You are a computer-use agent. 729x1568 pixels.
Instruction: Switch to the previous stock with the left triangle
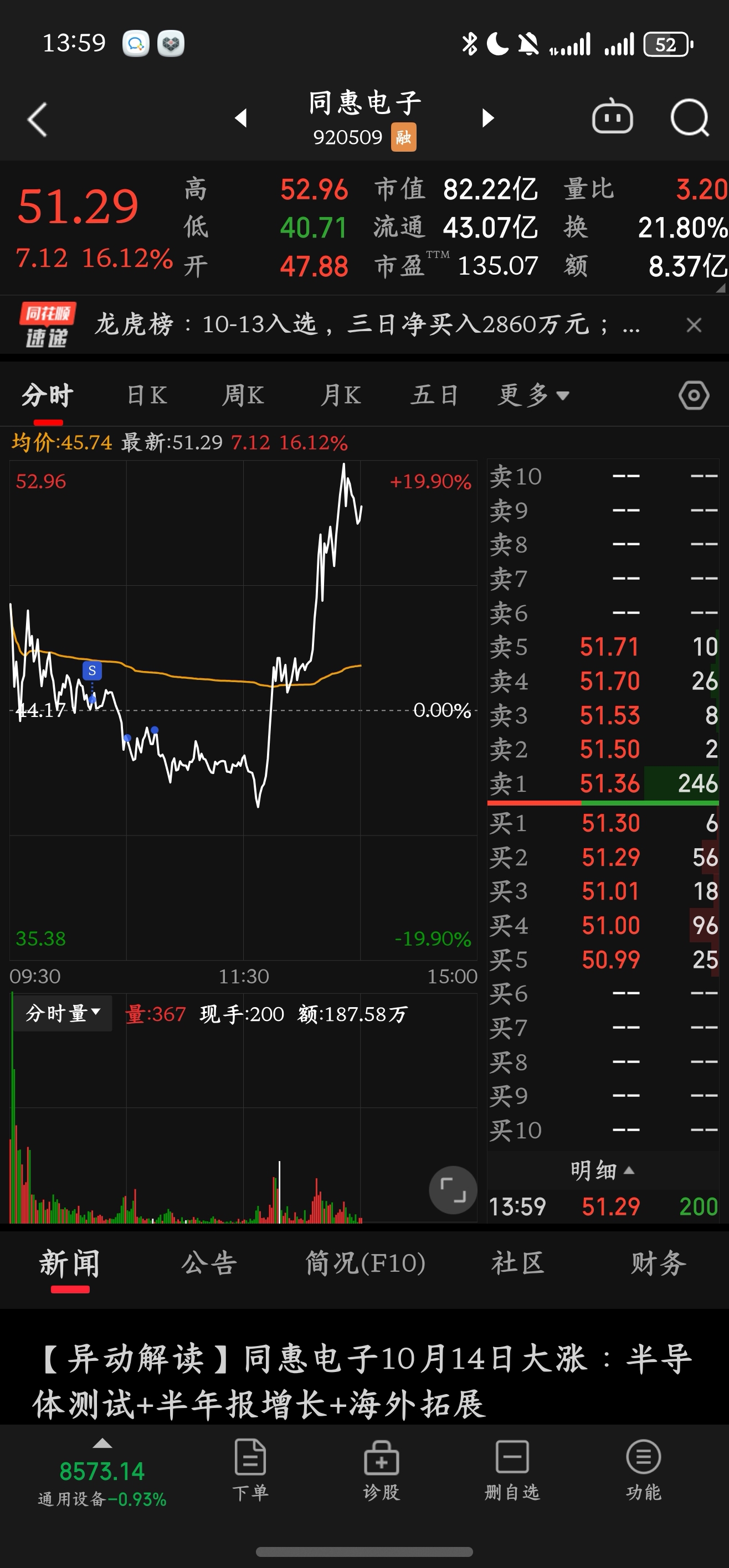(241, 117)
